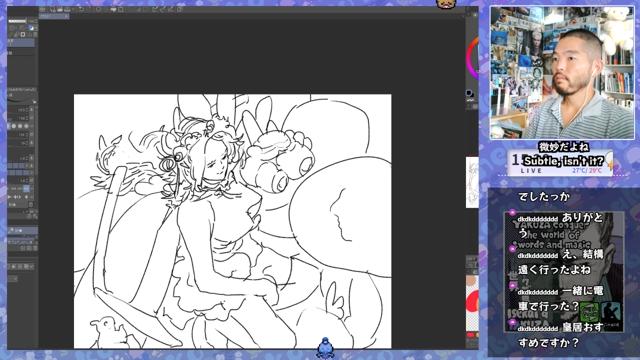Click the Fill bucket icon in the command bar
Image resolution: width=640 pixels, height=360 pixels.
tap(114, 9)
